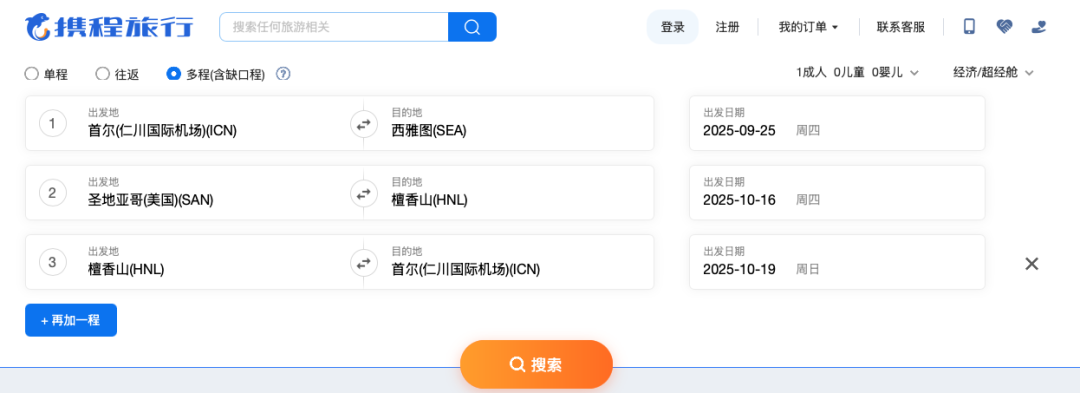The width and height of the screenshot is (1080, 393).
Task: Select the 多程(含缺口程) radio button
Action: click(x=174, y=74)
